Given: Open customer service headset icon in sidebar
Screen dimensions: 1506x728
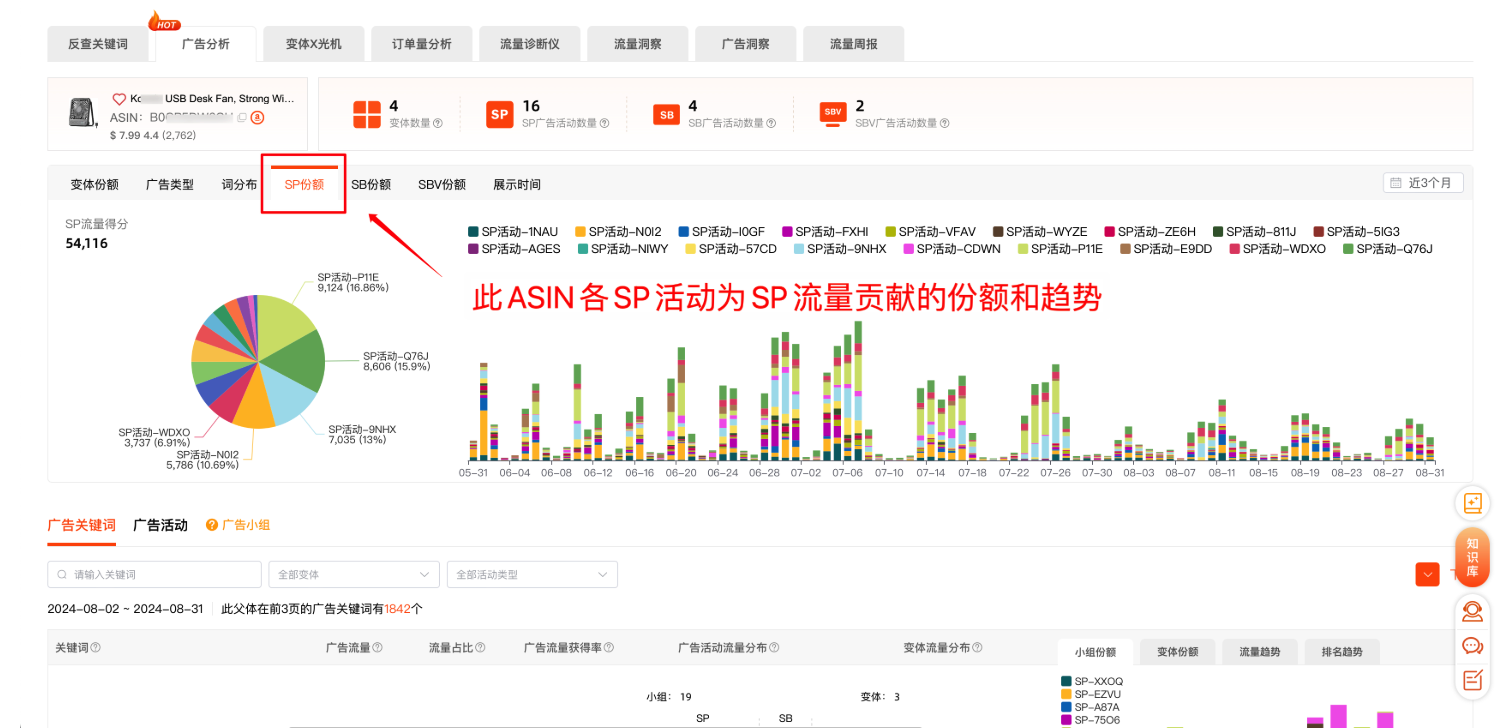Looking at the screenshot, I should (x=1472, y=610).
